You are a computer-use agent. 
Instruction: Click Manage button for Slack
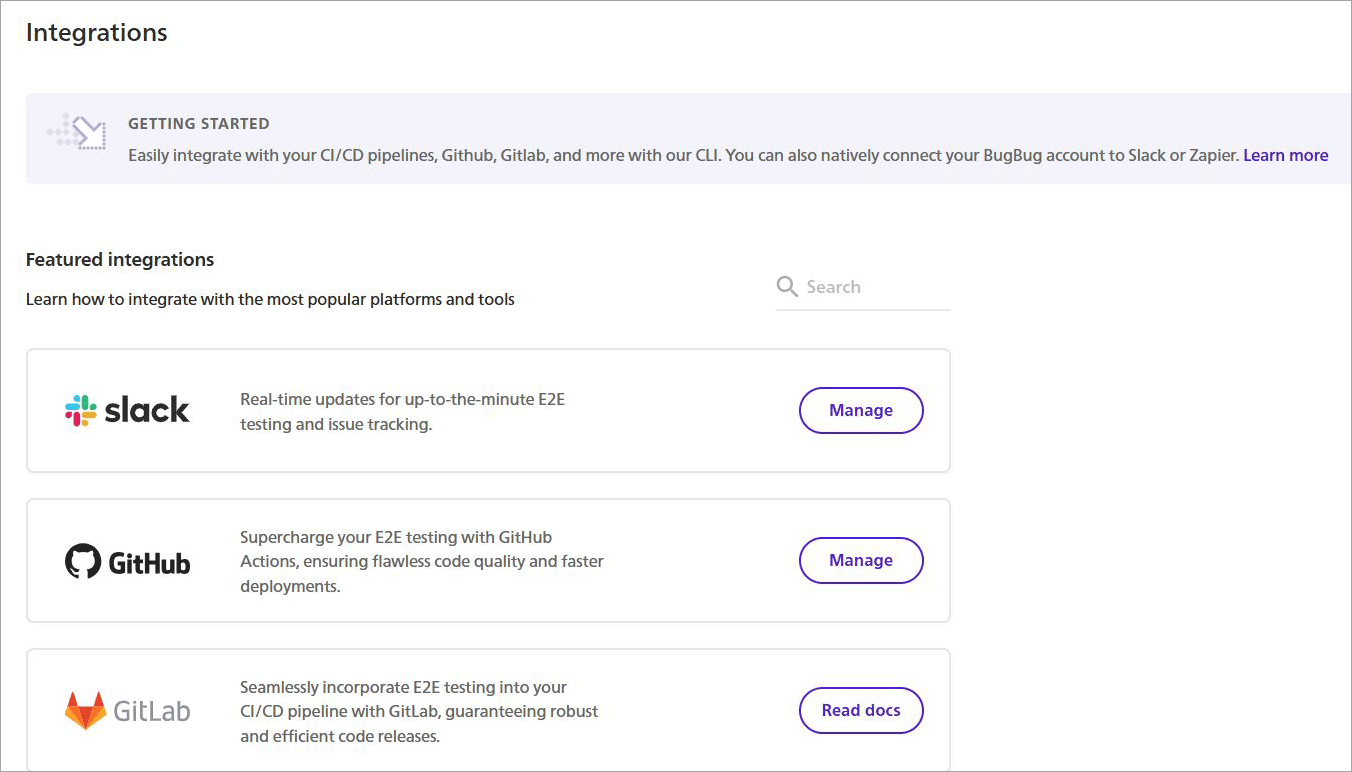[860, 410]
